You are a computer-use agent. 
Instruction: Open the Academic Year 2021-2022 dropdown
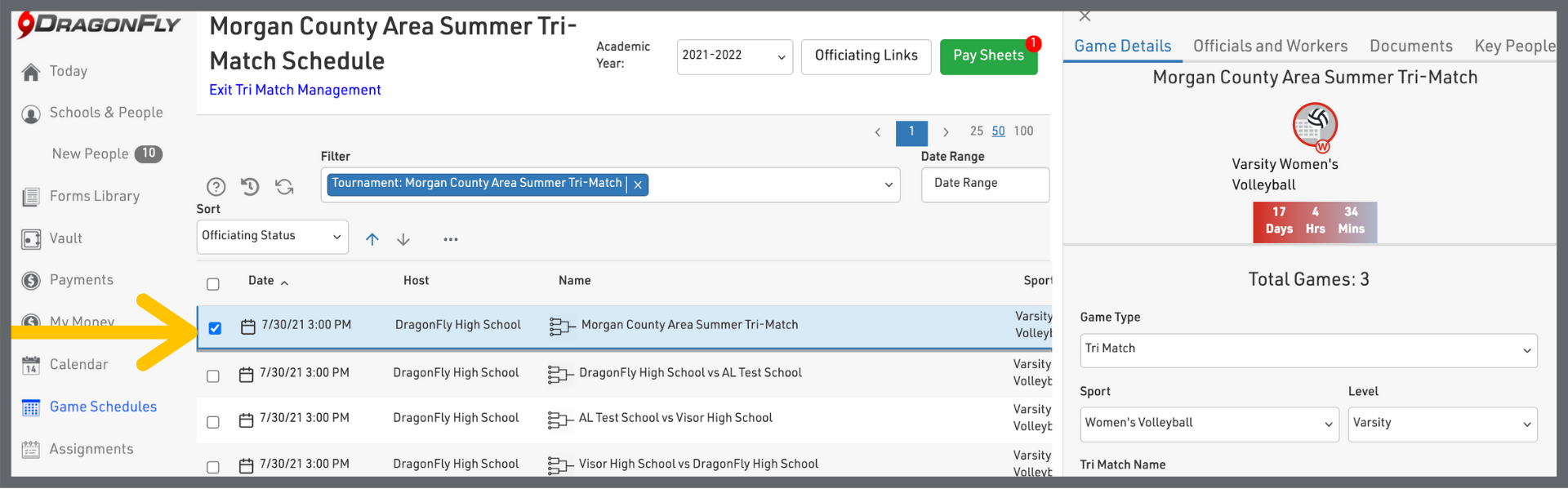point(734,56)
